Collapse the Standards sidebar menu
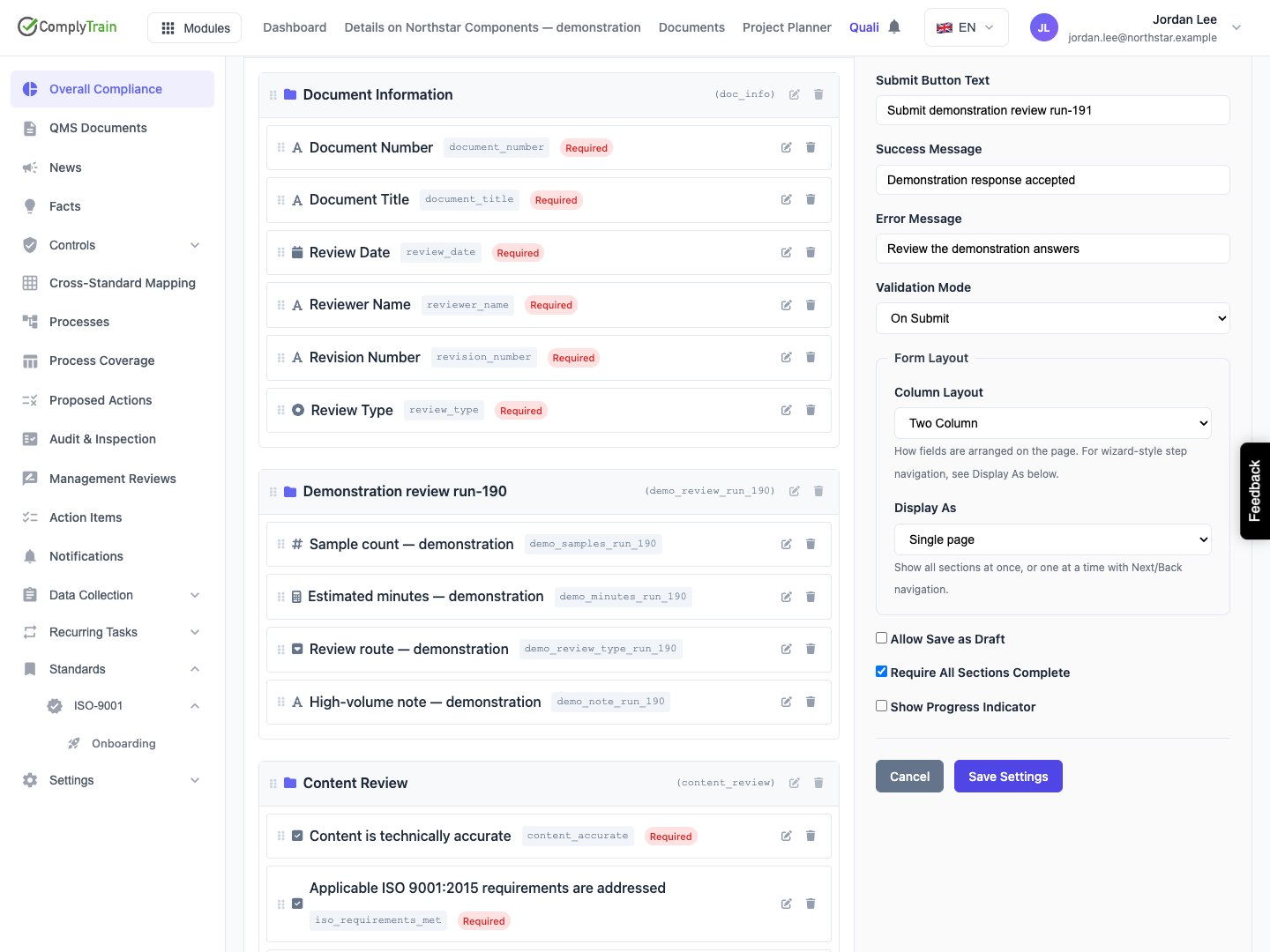Viewport: 1270px width, 952px height. click(112, 669)
